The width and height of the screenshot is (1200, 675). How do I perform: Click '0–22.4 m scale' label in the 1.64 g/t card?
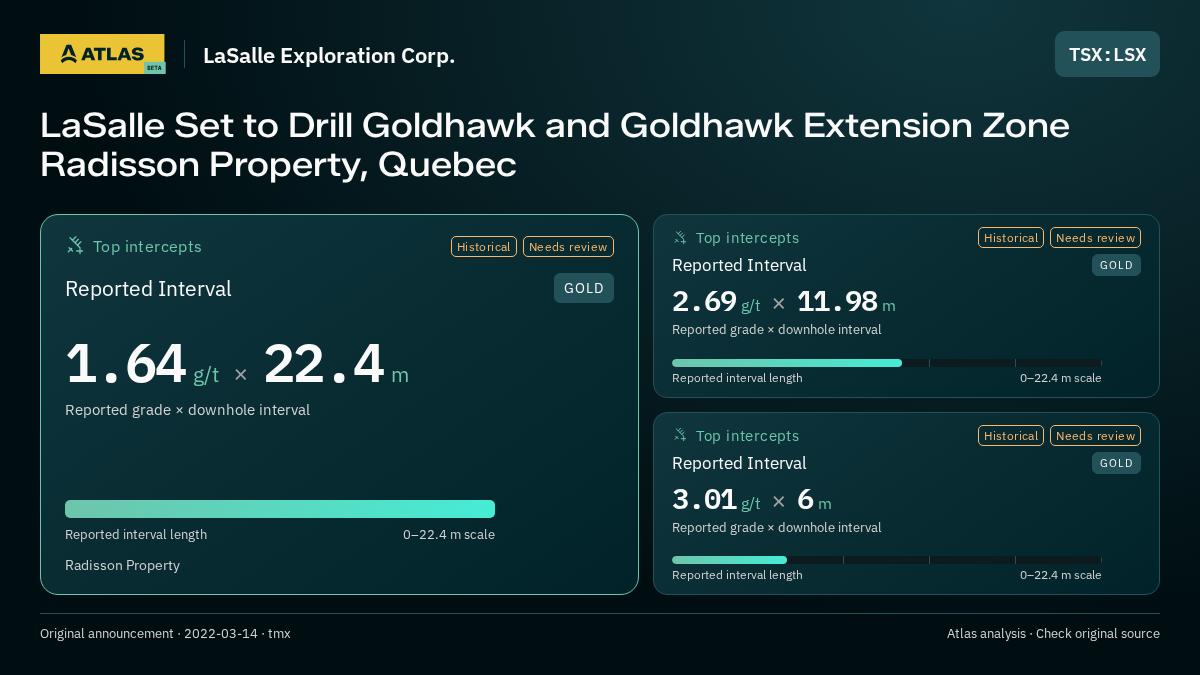[449, 535]
